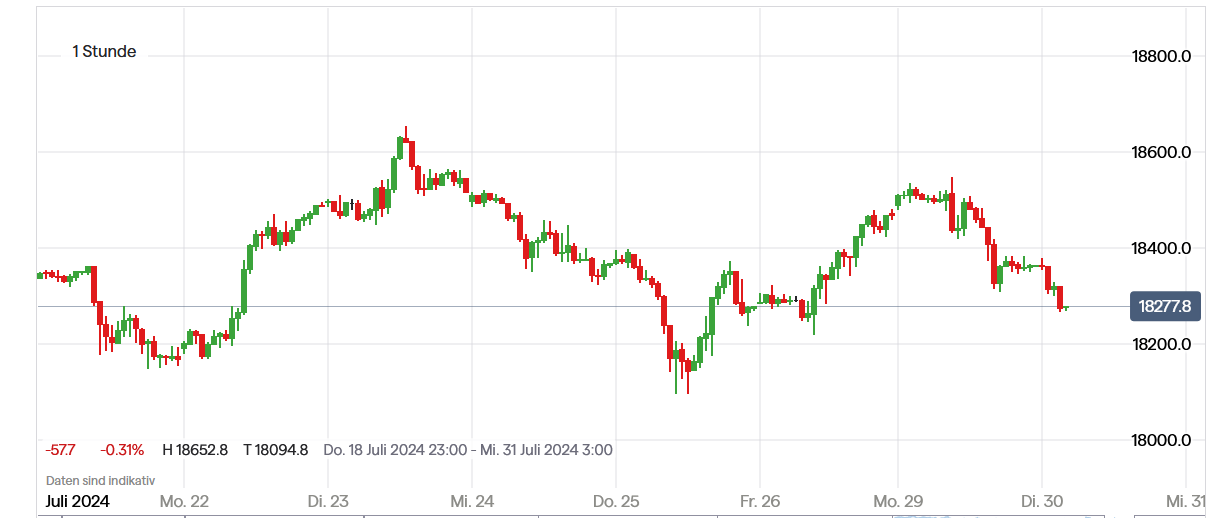Select the "Mi. 24" date marker

point(472,501)
